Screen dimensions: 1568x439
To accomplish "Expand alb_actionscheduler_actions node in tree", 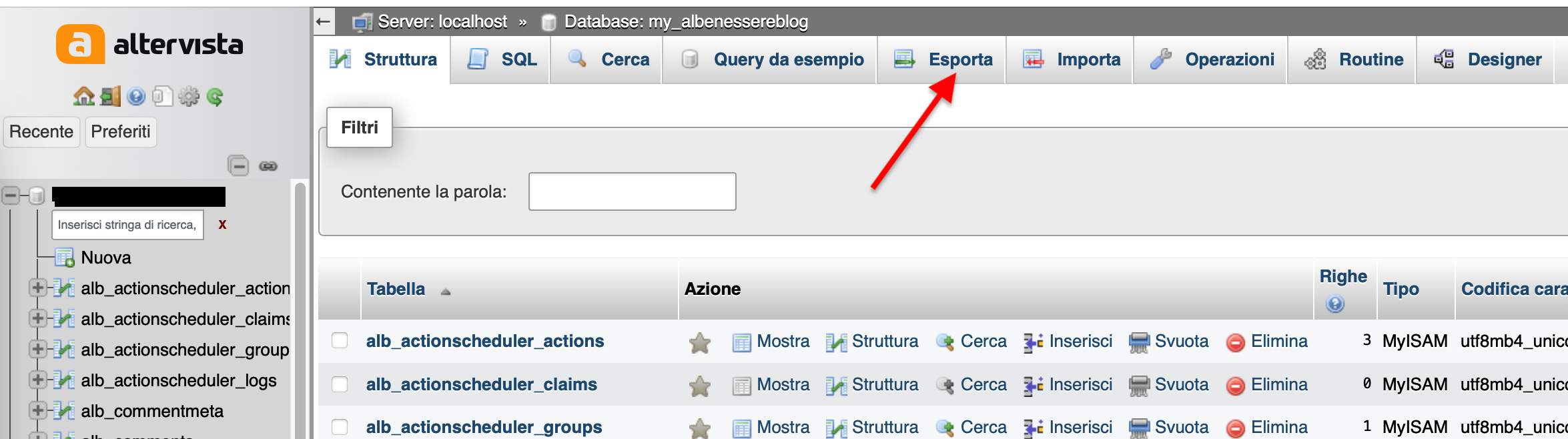I will coord(38,288).
